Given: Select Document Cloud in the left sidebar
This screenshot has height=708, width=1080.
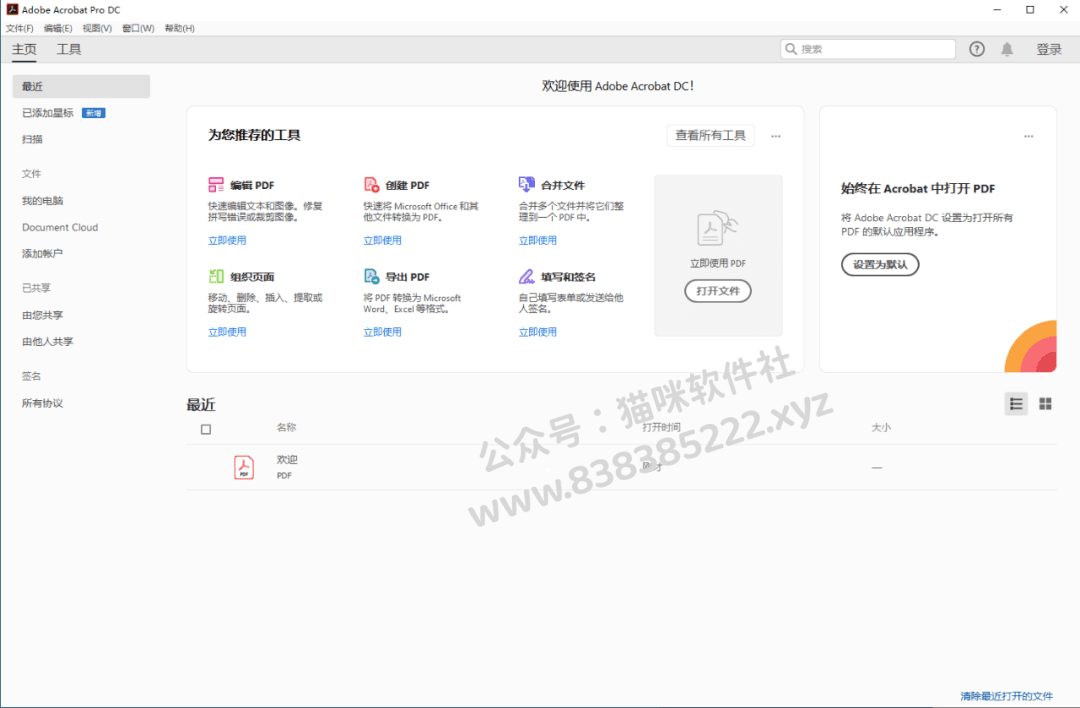Looking at the screenshot, I should pos(60,227).
